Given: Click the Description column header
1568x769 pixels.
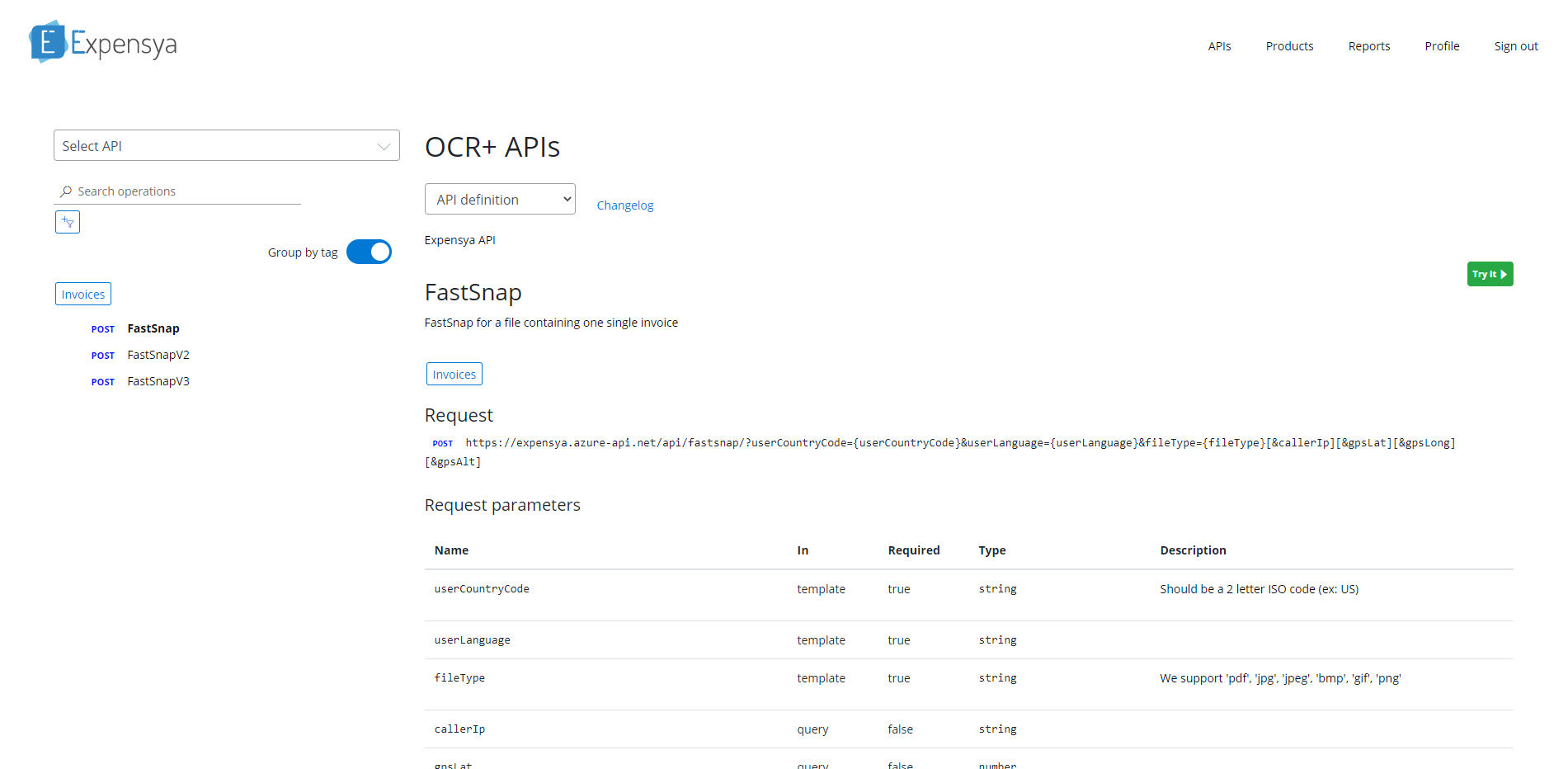Looking at the screenshot, I should (x=1193, y=550).
